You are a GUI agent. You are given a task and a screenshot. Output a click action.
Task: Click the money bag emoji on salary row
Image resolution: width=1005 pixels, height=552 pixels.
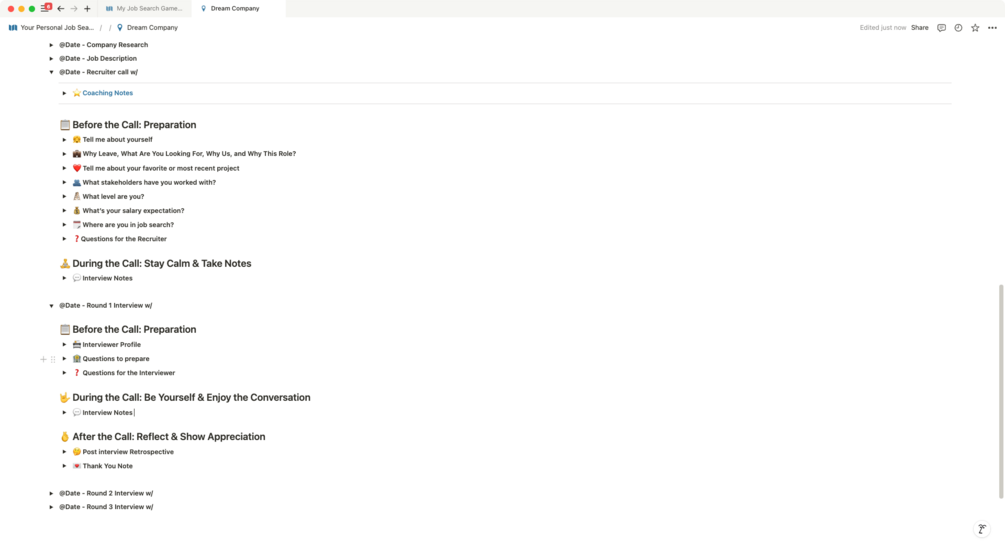tap(76, 210)
